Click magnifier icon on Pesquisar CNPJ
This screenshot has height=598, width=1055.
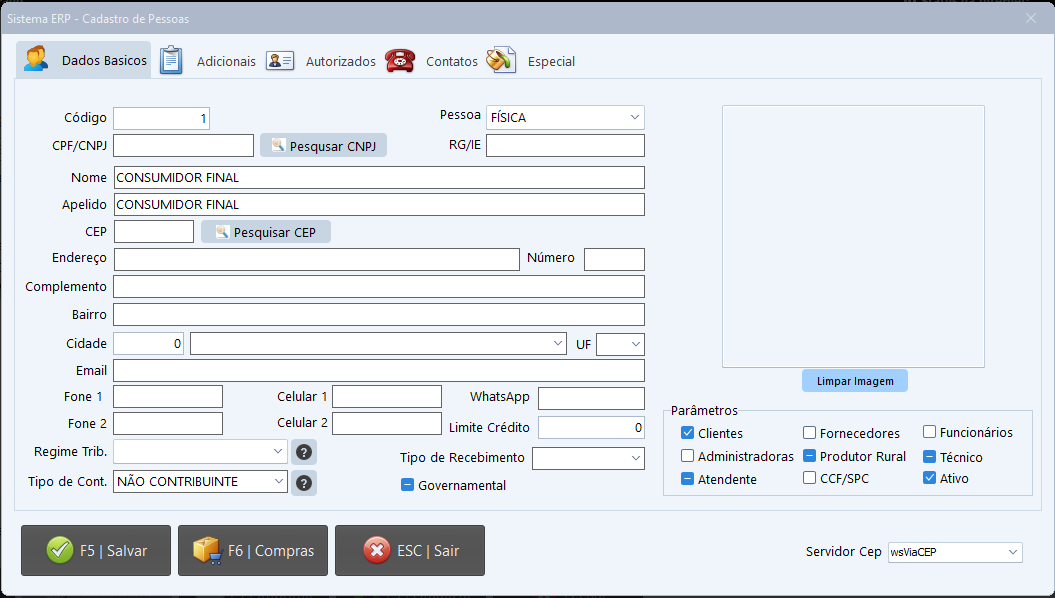coord(279,145)
